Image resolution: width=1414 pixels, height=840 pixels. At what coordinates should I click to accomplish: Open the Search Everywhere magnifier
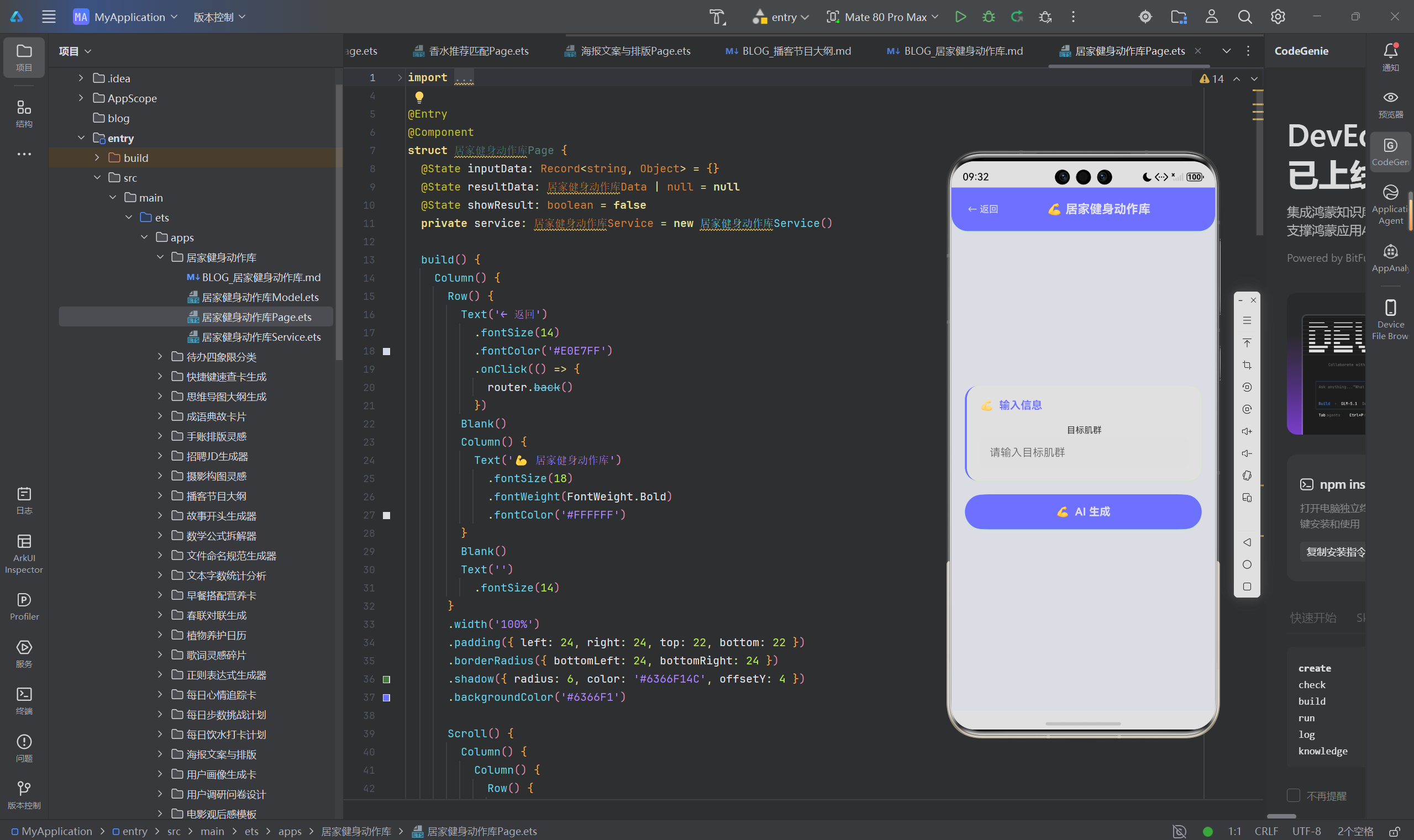[x=1244, y=17]
